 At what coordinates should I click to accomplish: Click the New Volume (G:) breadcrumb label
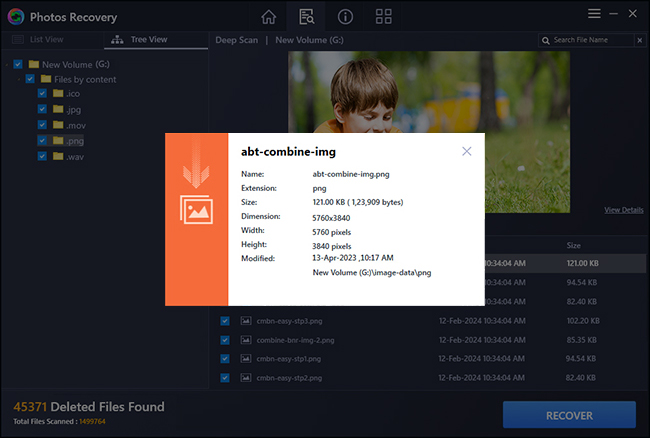309,40
